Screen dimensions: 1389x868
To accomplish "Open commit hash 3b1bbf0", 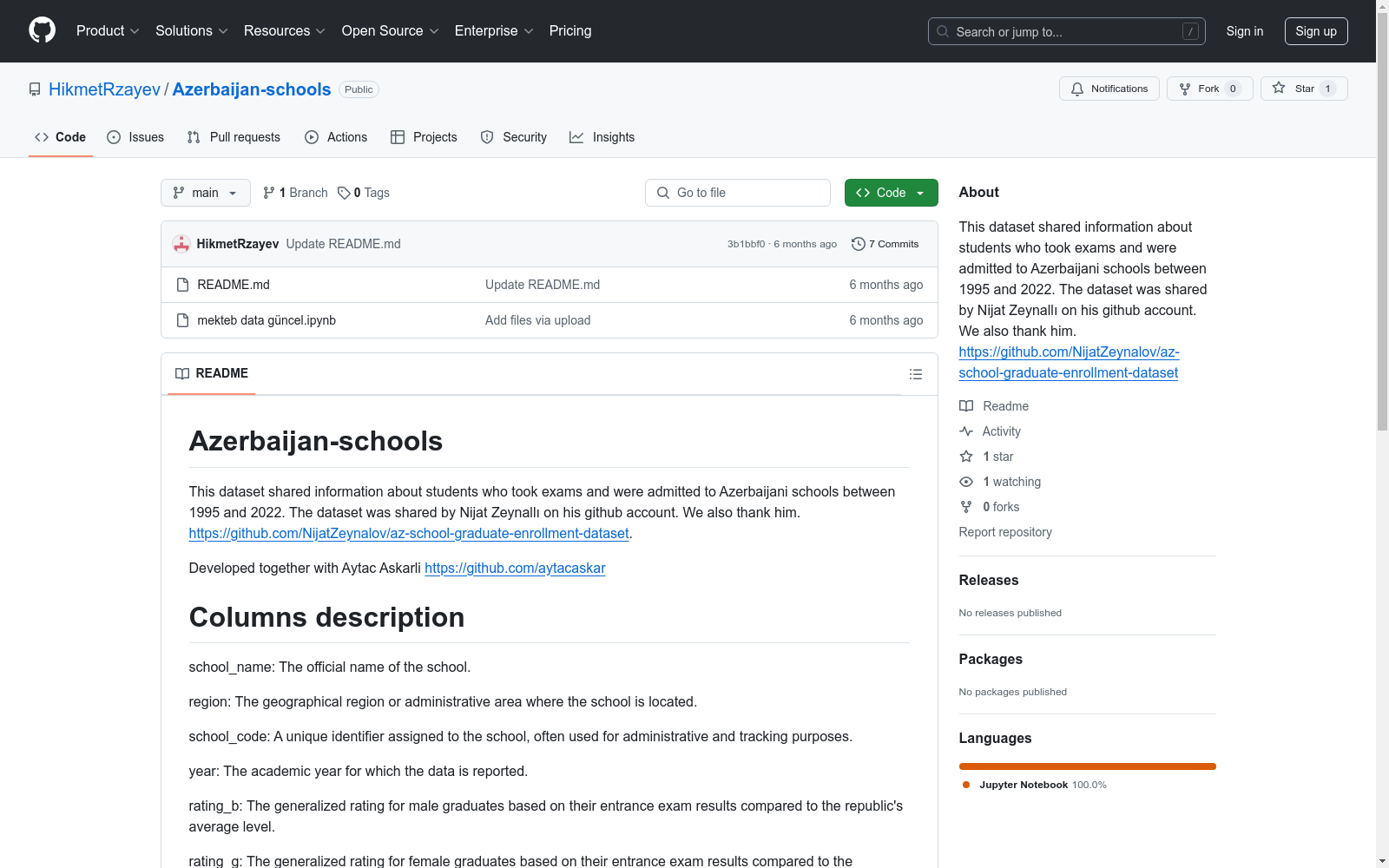I will [747, 244].
